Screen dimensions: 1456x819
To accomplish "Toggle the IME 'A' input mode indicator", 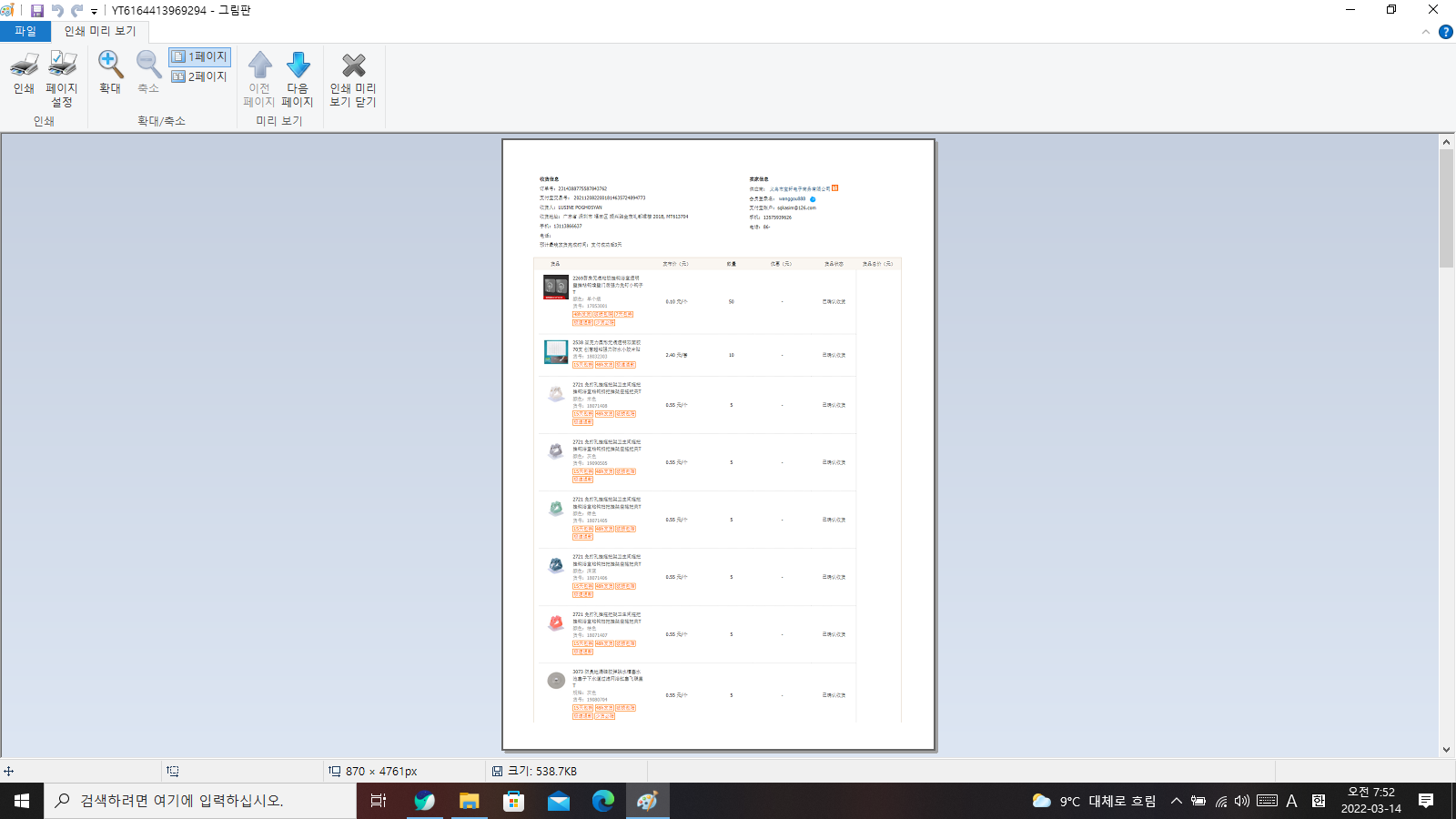I will tap(1291, 801).
